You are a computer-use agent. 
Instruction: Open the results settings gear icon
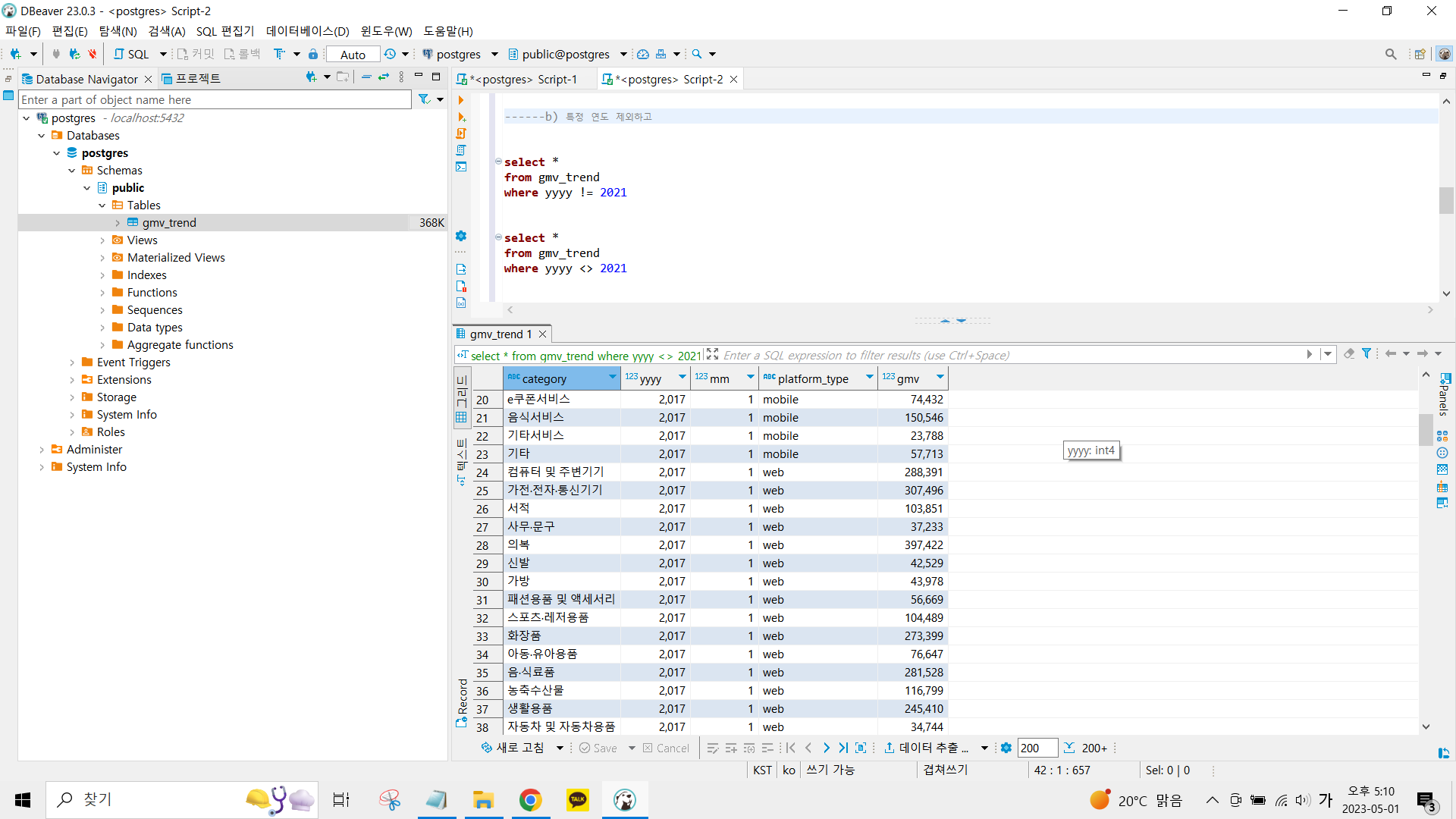[x=1006, y=748]
